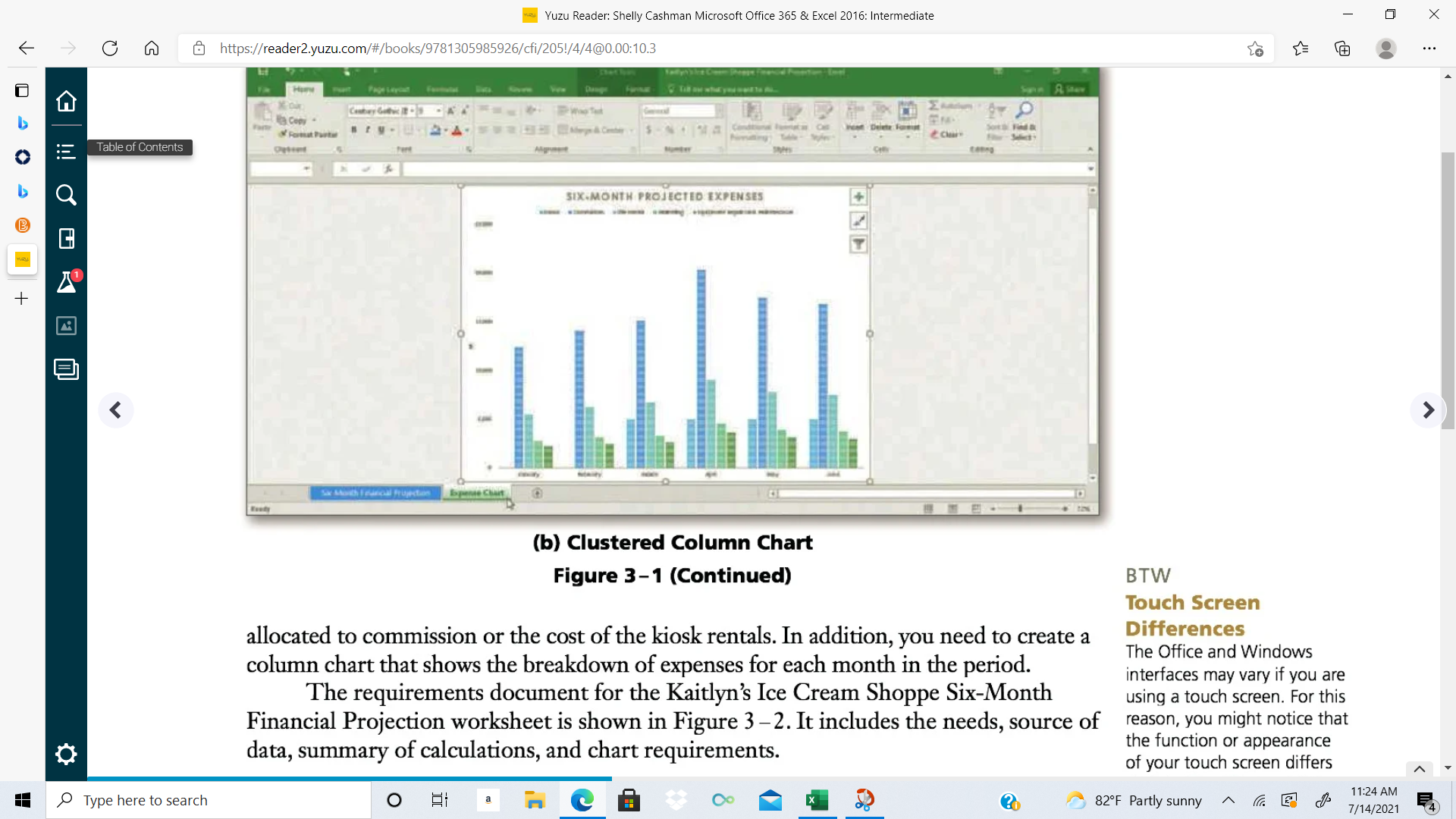
Task: Open a new tab with plus icon
Action: [x=22, y=299]
